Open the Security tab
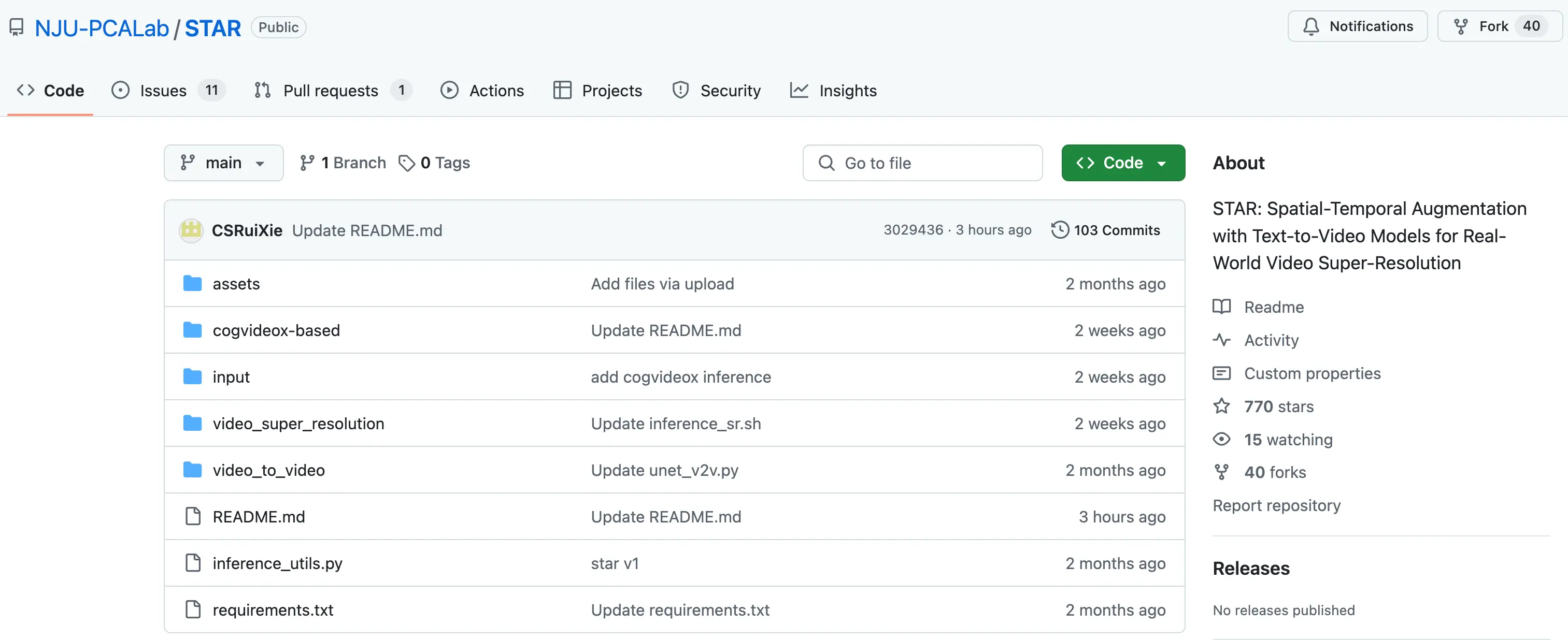 coord(717,90)
